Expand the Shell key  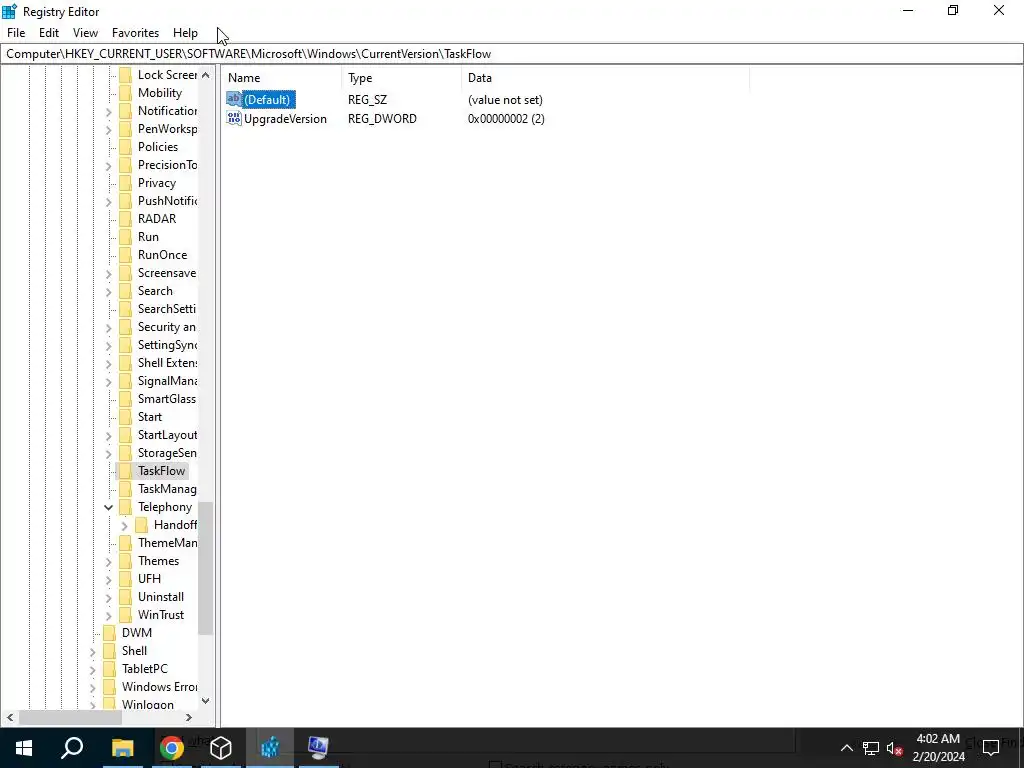[x=93, y=652]
